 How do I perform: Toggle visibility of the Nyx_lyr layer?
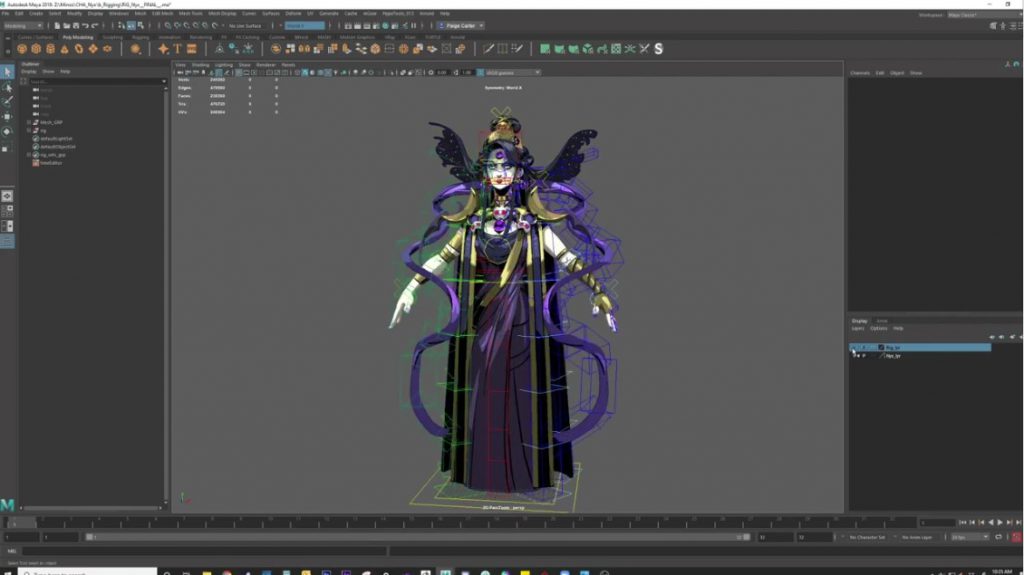click(854, 355)
